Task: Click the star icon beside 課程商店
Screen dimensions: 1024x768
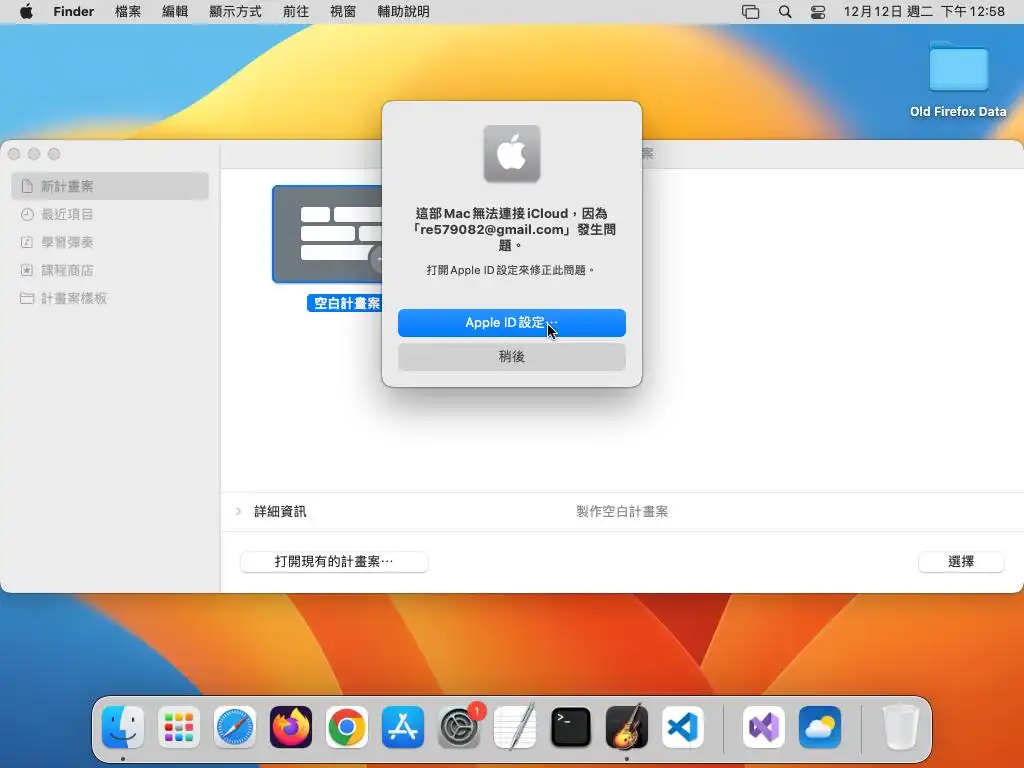Action: coord(27,270)
